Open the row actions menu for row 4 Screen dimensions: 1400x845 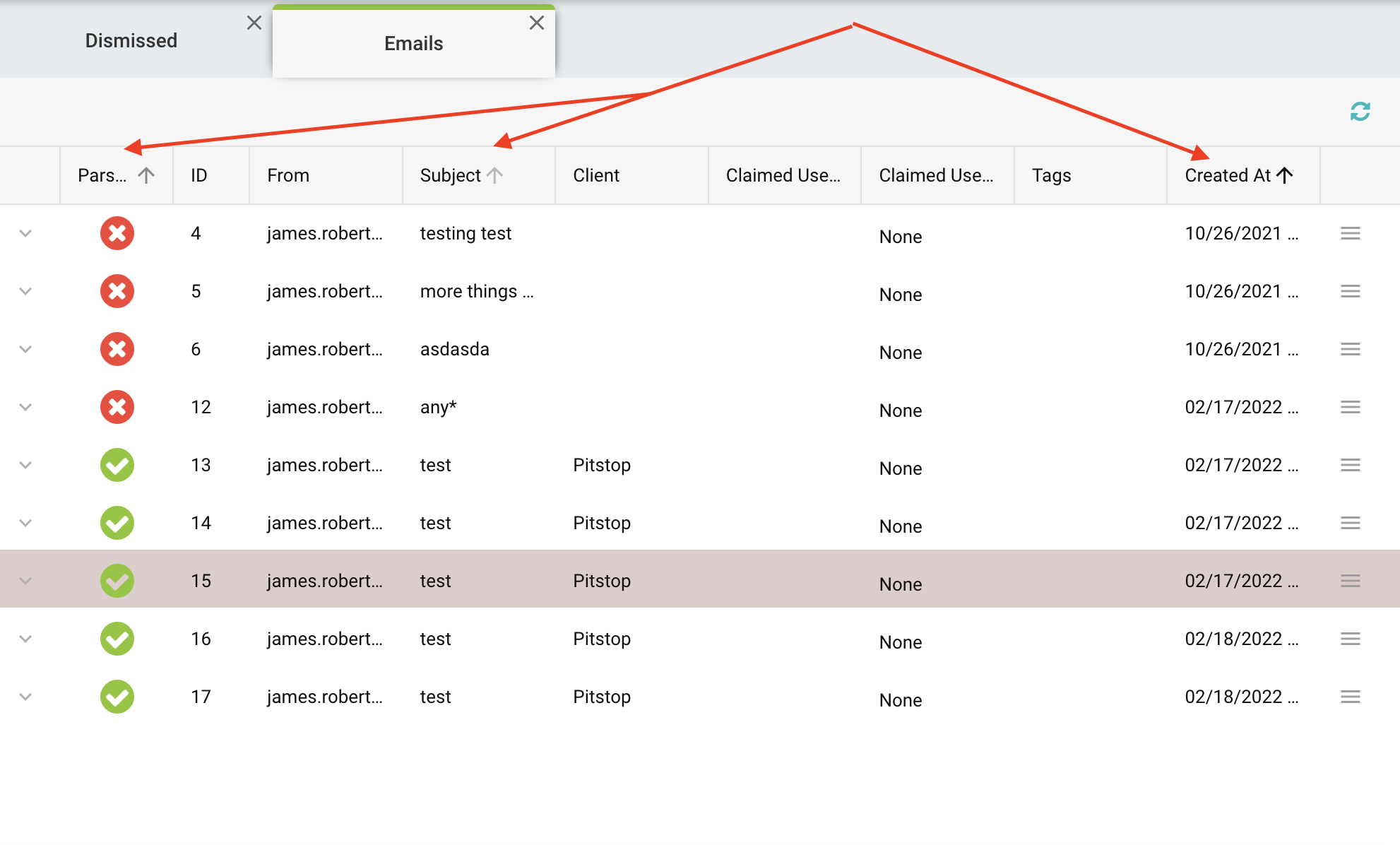coord(1350,234)
